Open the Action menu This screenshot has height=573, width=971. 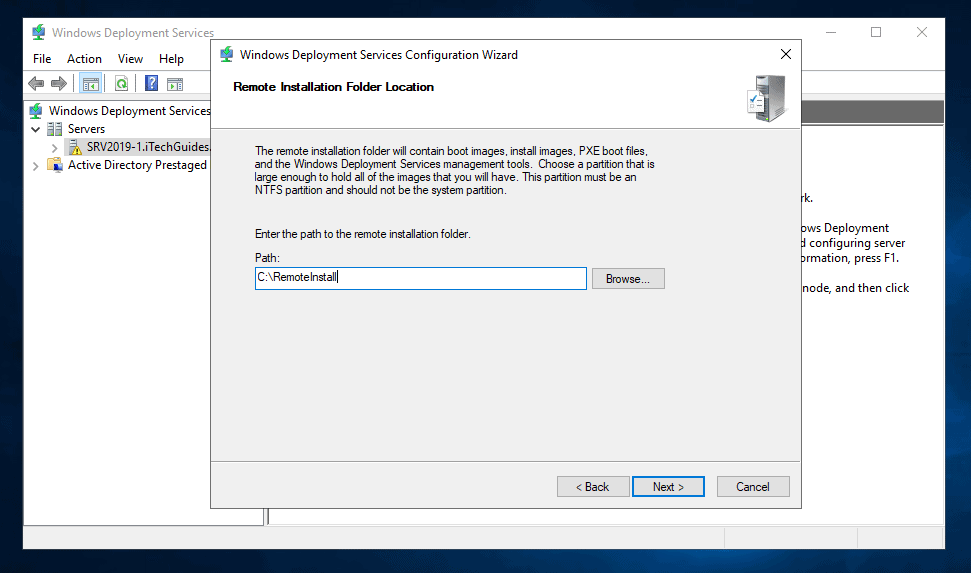pos(84,59)
